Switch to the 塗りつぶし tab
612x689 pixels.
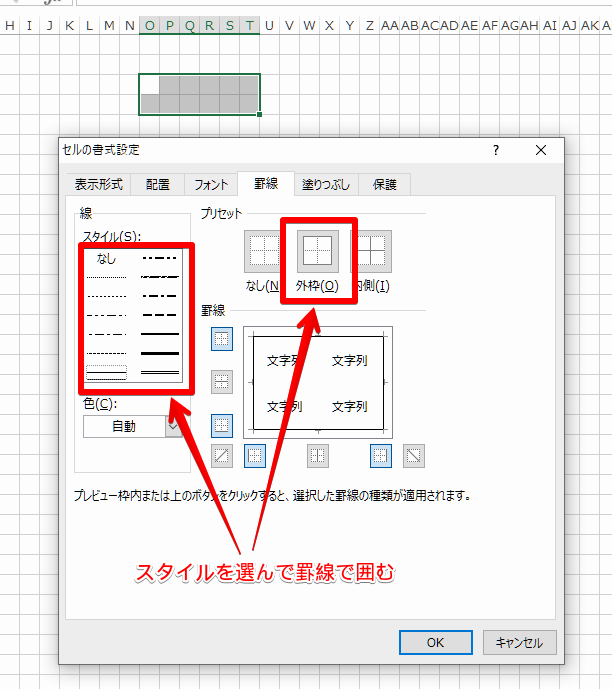pyautogui.click(x=326, y=185)
